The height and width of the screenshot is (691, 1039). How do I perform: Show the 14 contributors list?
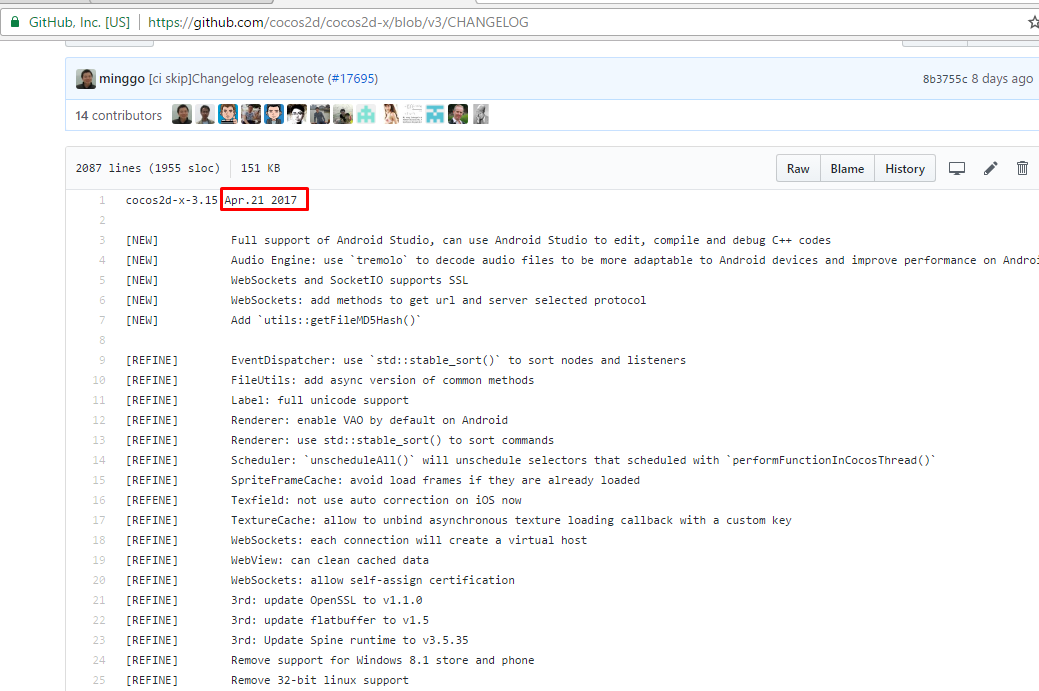point(118,115)
